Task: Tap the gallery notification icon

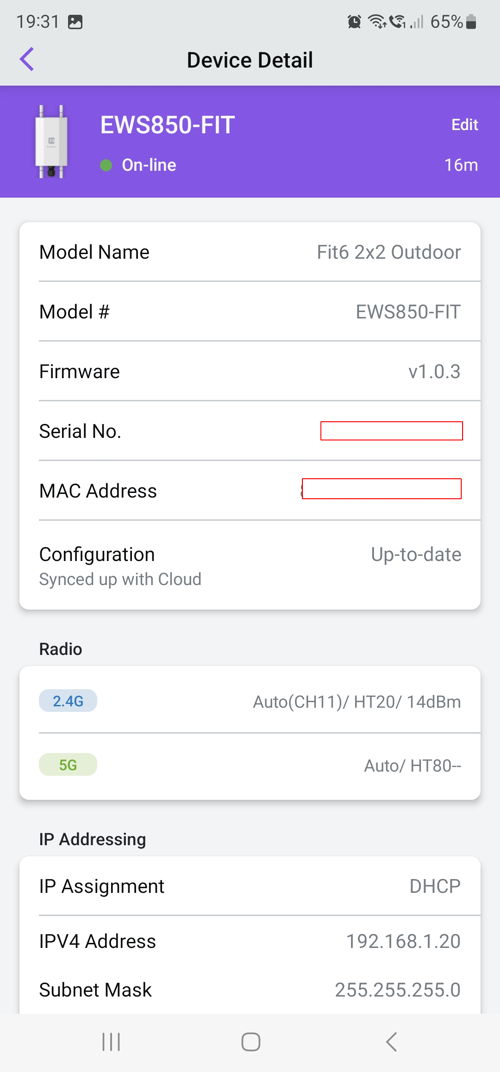Action: click(x=76, y=22)
